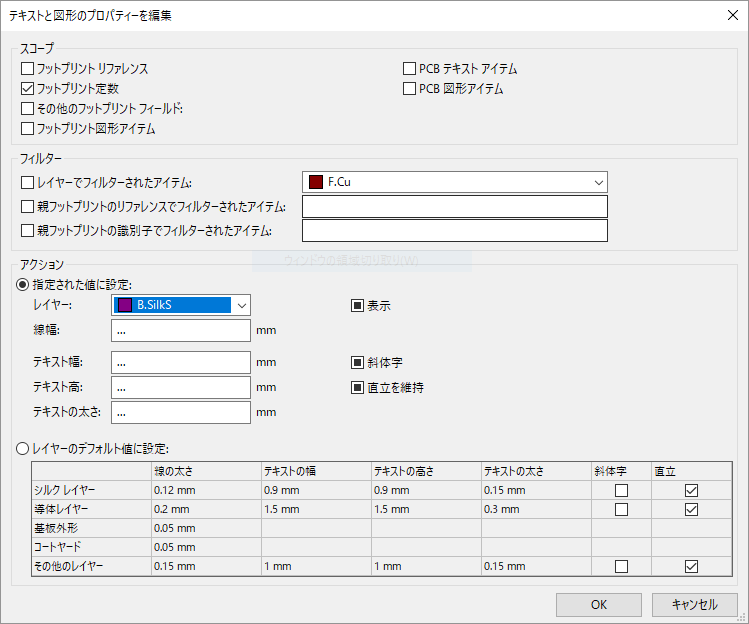
Task: Click 0.05 mm cell in 基板外形 row
Action: pyautogui.click(x=206, y=528)
